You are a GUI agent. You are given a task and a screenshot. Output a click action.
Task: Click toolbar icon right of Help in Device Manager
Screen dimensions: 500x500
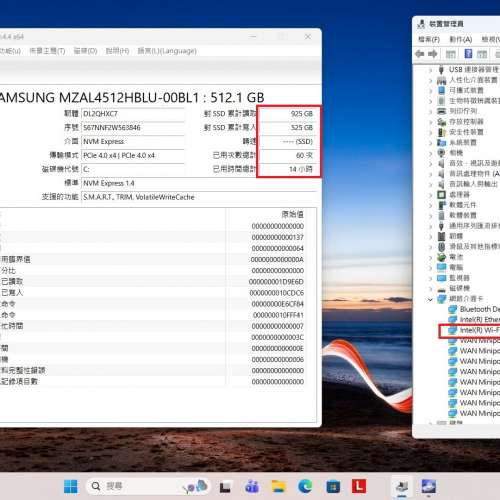(482, 54)
